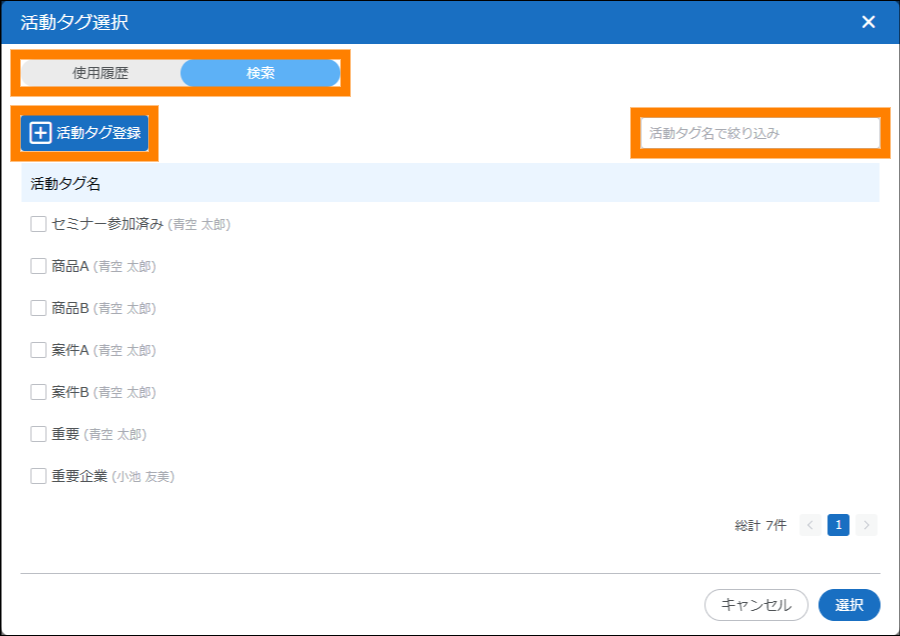Screen dimensions: 900x636
Task: Click the 活動タグ名 column header
Action: (66, 184)
